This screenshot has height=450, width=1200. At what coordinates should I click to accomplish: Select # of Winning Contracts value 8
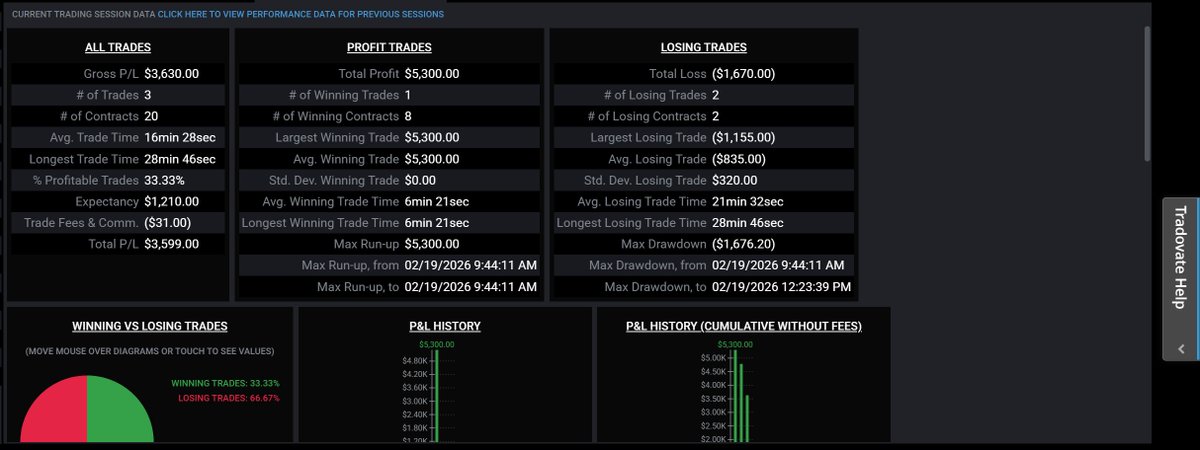(x=408, y=116)
